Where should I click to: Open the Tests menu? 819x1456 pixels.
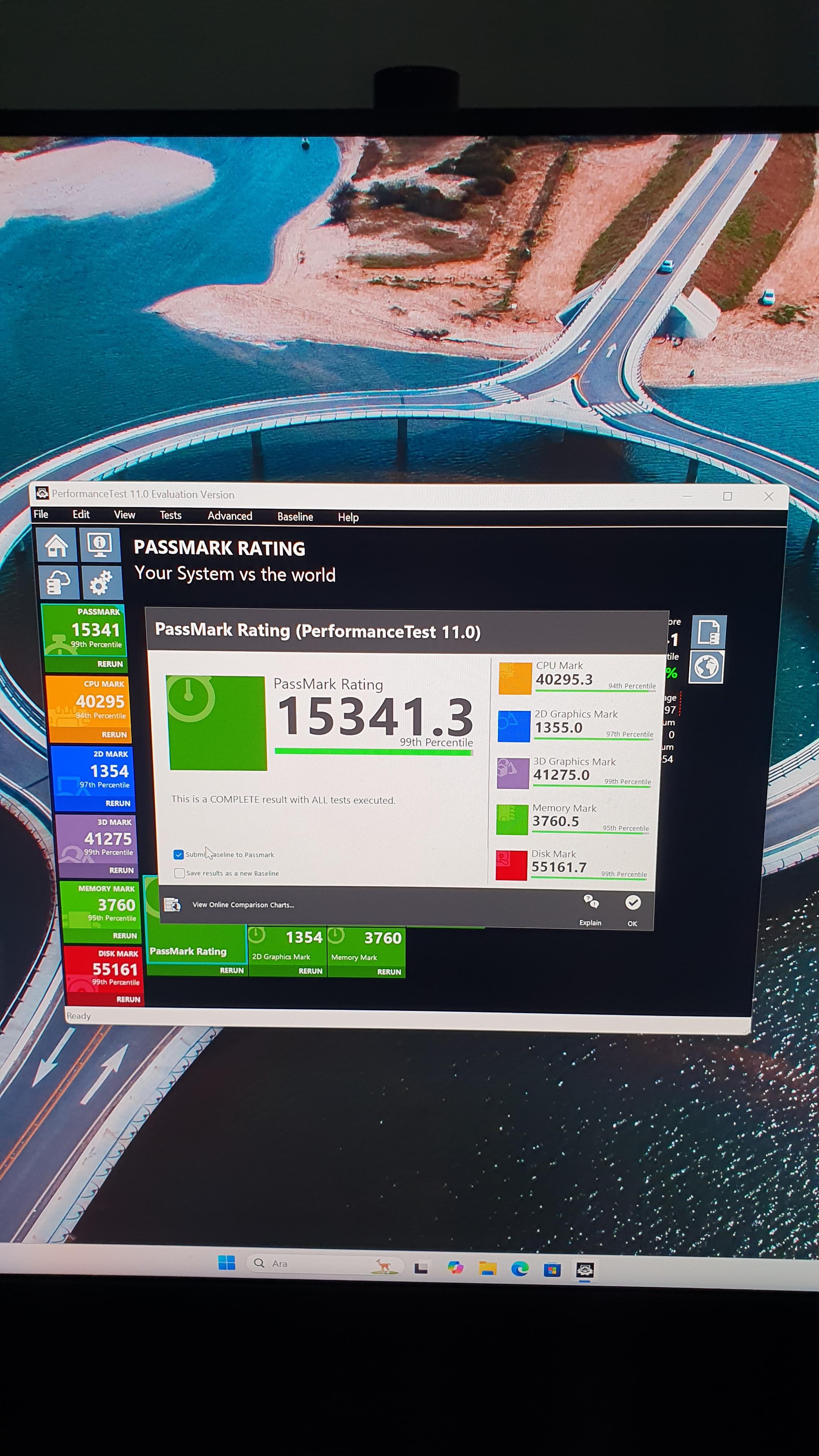coord(171,515)
